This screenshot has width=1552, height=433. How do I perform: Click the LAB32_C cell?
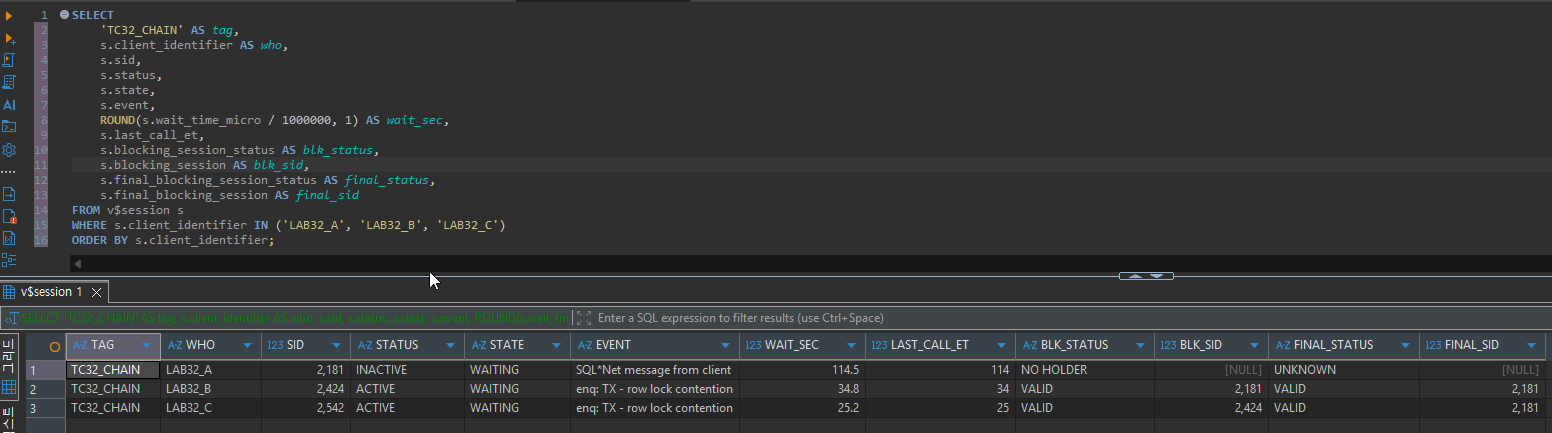[x=210, y=408]
